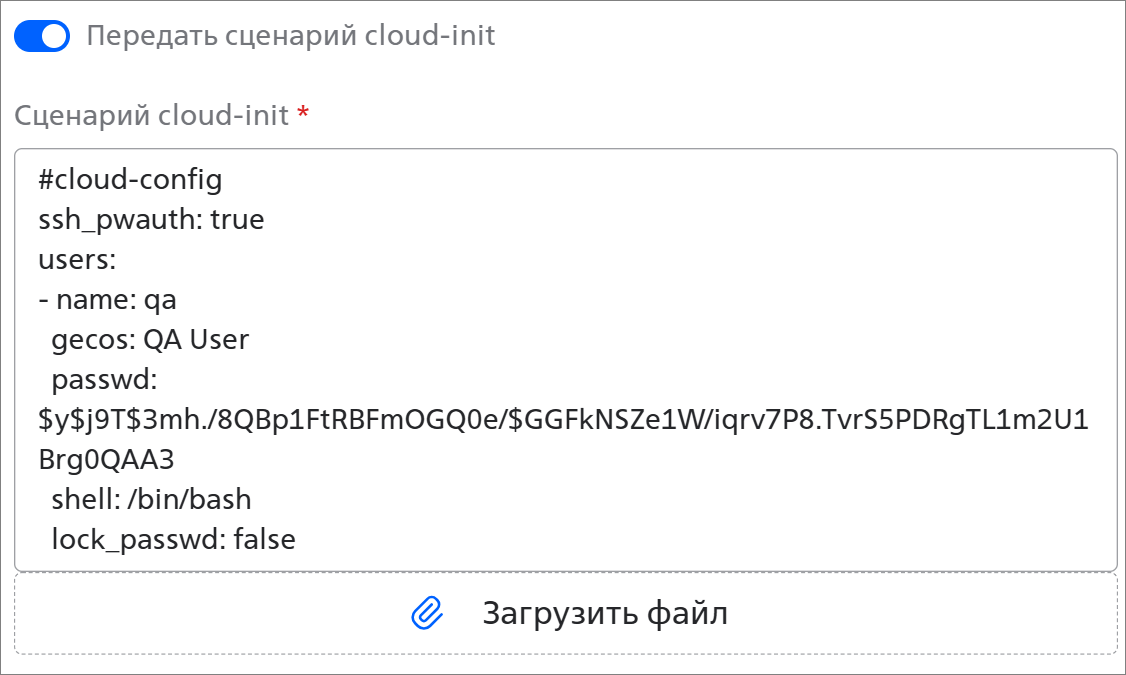
Task: Place cursor on the 'users:' line
Action: pyautogui.click(x=77, y=259)
